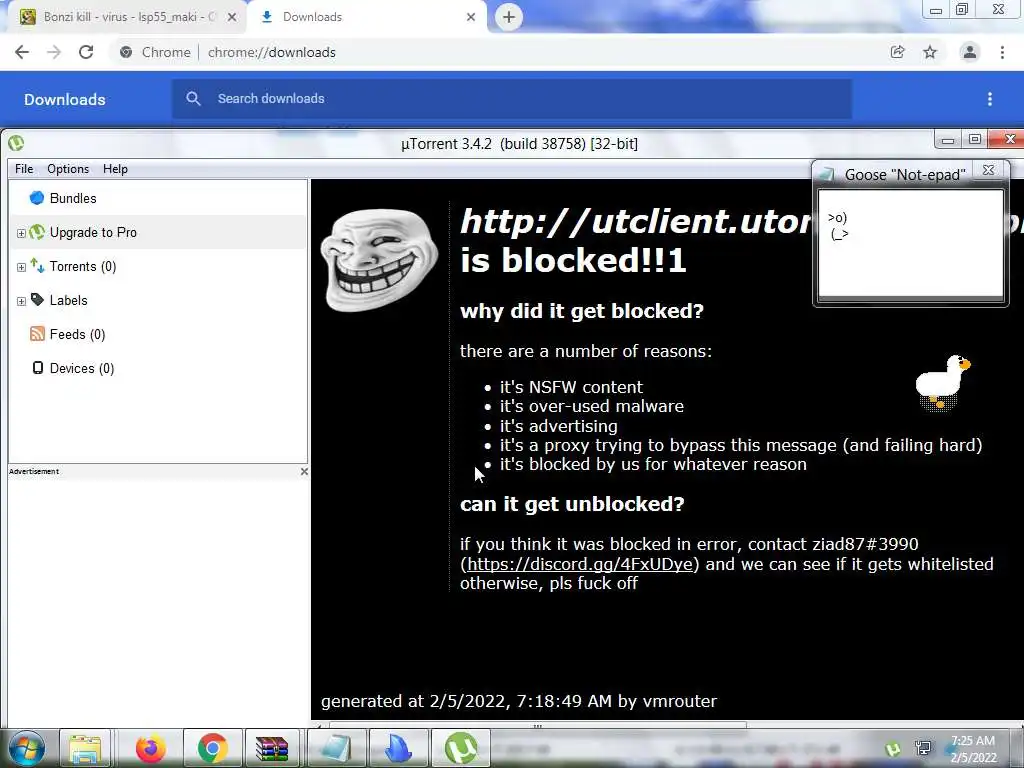Click the desktop goose character
Image resolution: width=1024 pixels, height=768 pixels.
tap(942, 382)
